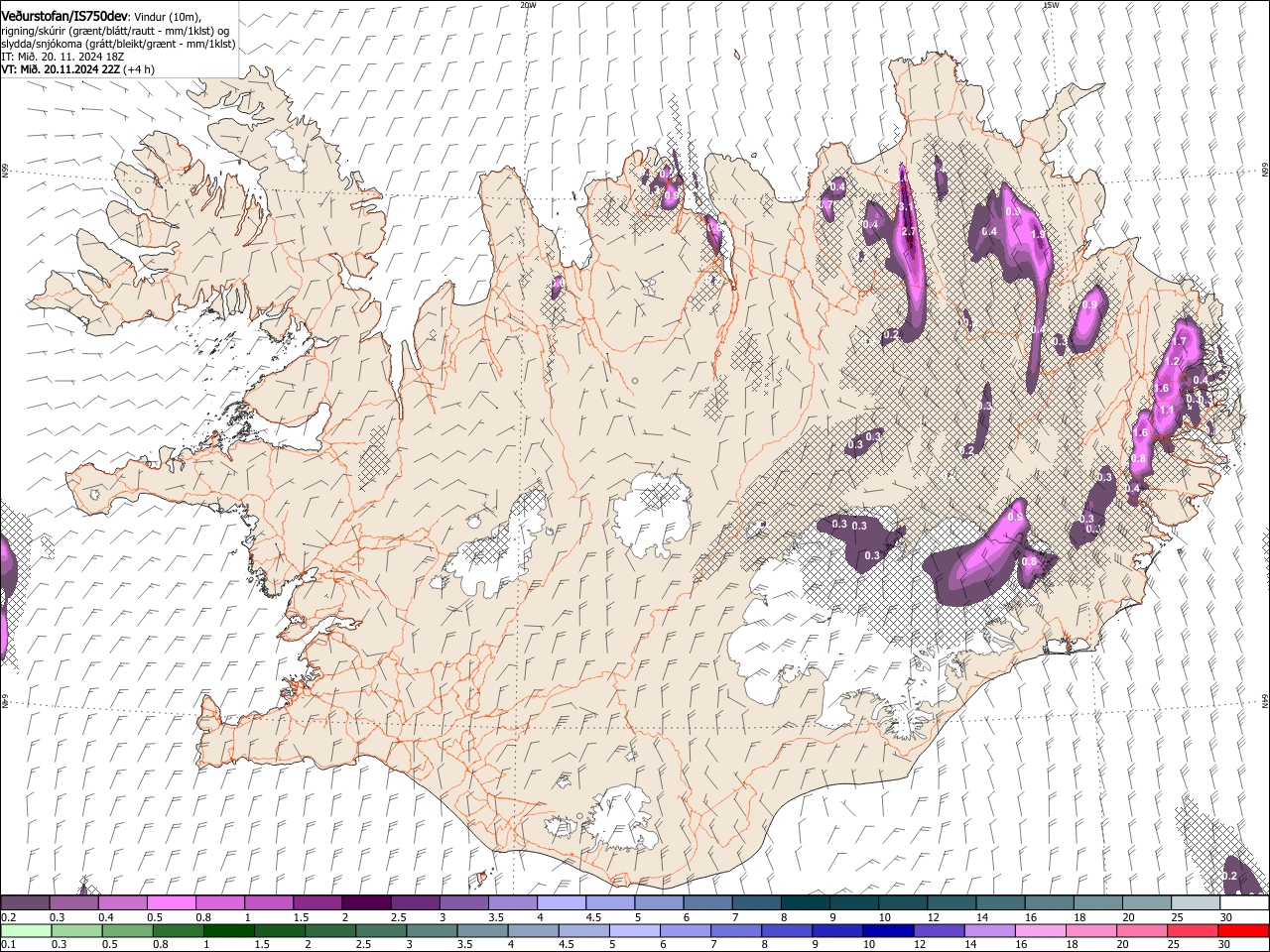
Task: Click the Veðurstofan/IS750dev title text
Action: (64, 16)
